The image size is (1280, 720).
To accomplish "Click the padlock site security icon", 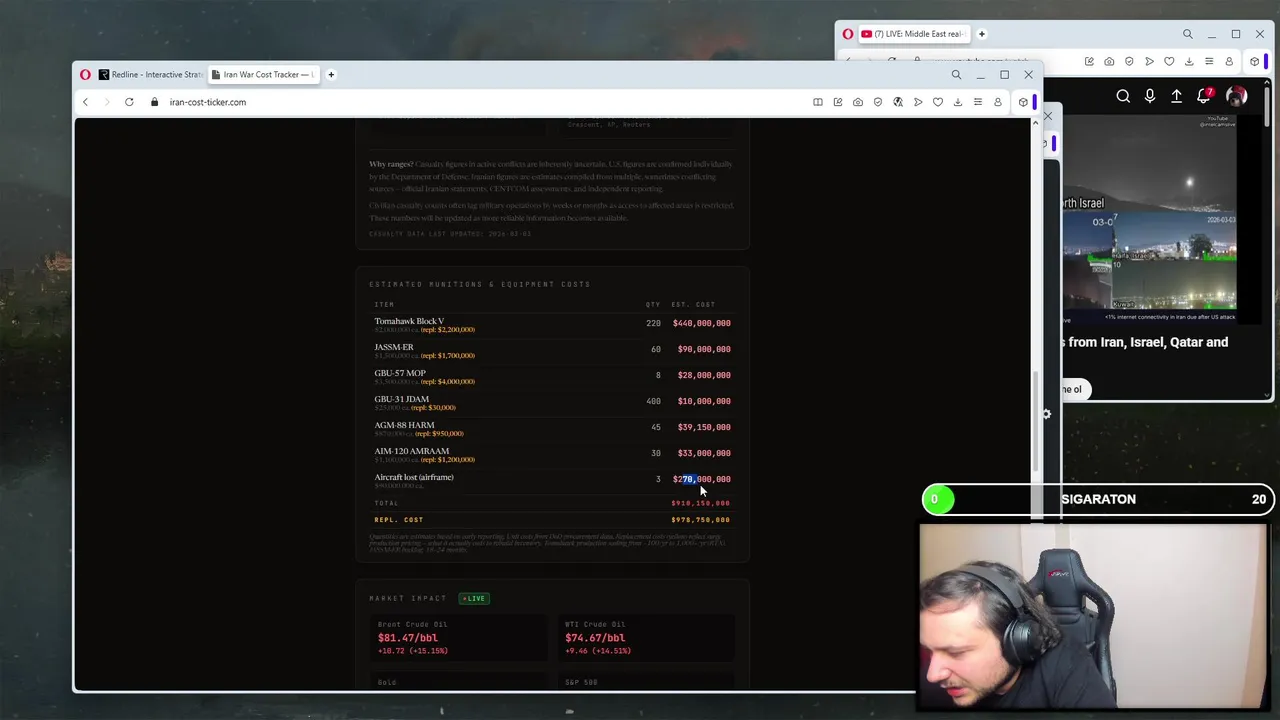I will [154, 102].
